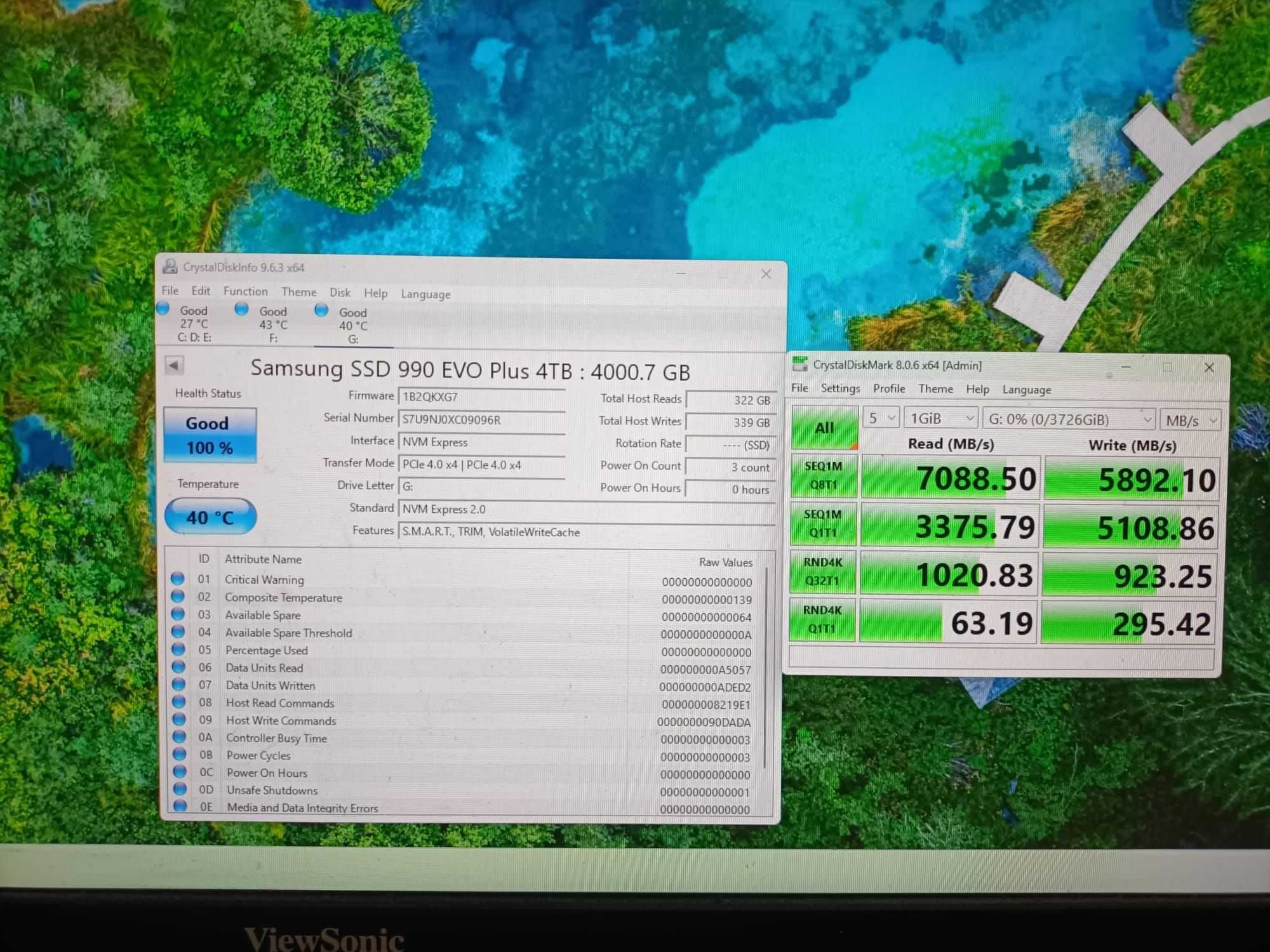
Task: Click the Power On Count value 3 count
Action: click(x=731, y=467)
